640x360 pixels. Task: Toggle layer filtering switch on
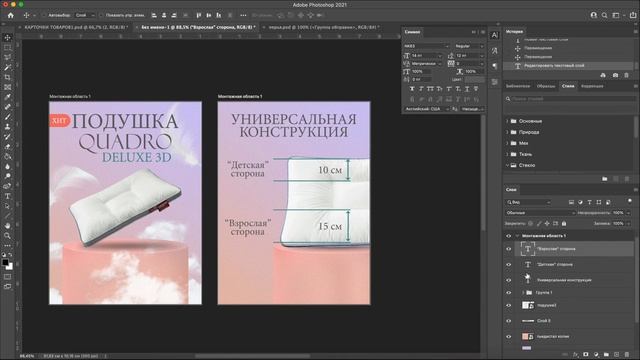point(630,201)
